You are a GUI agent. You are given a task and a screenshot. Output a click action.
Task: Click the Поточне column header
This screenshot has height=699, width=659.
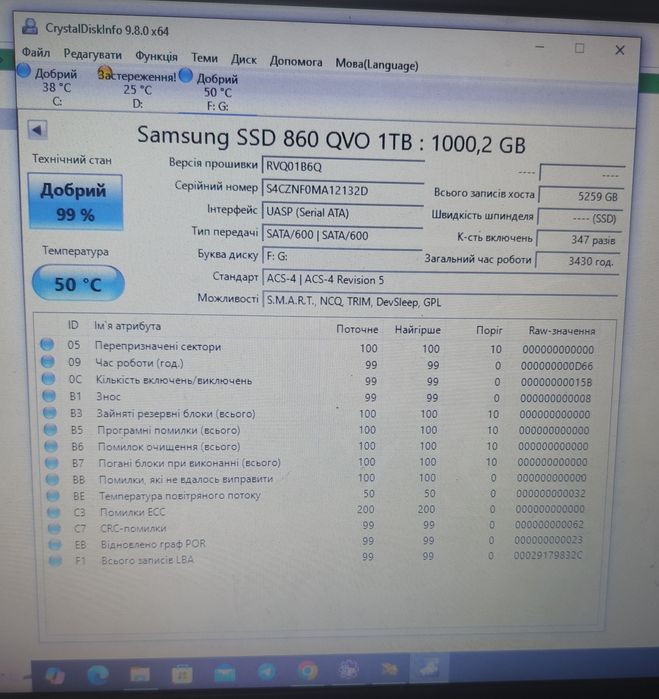(x=357, y=329)
